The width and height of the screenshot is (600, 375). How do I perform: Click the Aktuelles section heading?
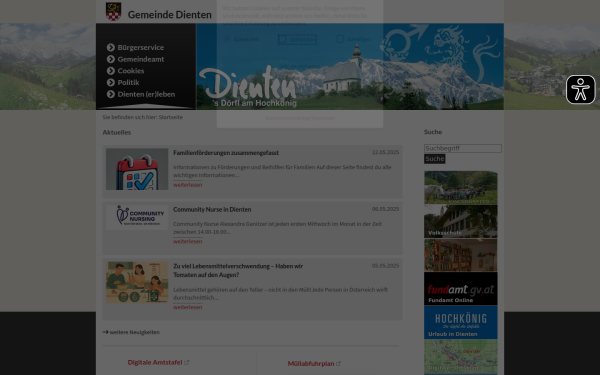117,132
